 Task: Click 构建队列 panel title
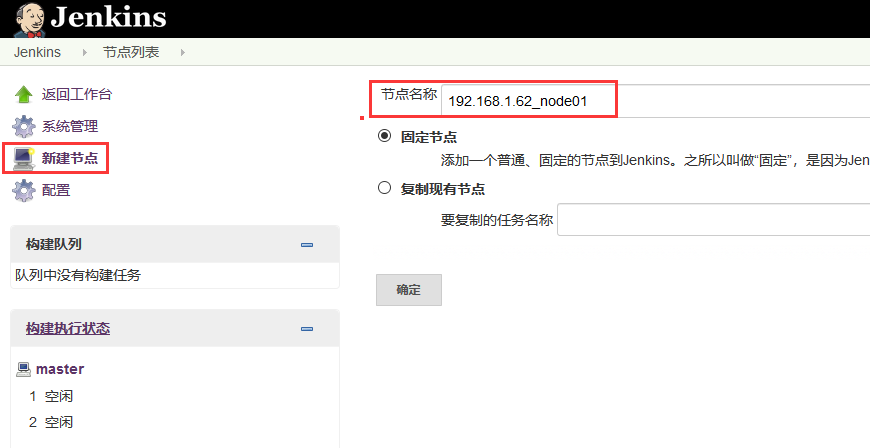click(54, 244)
